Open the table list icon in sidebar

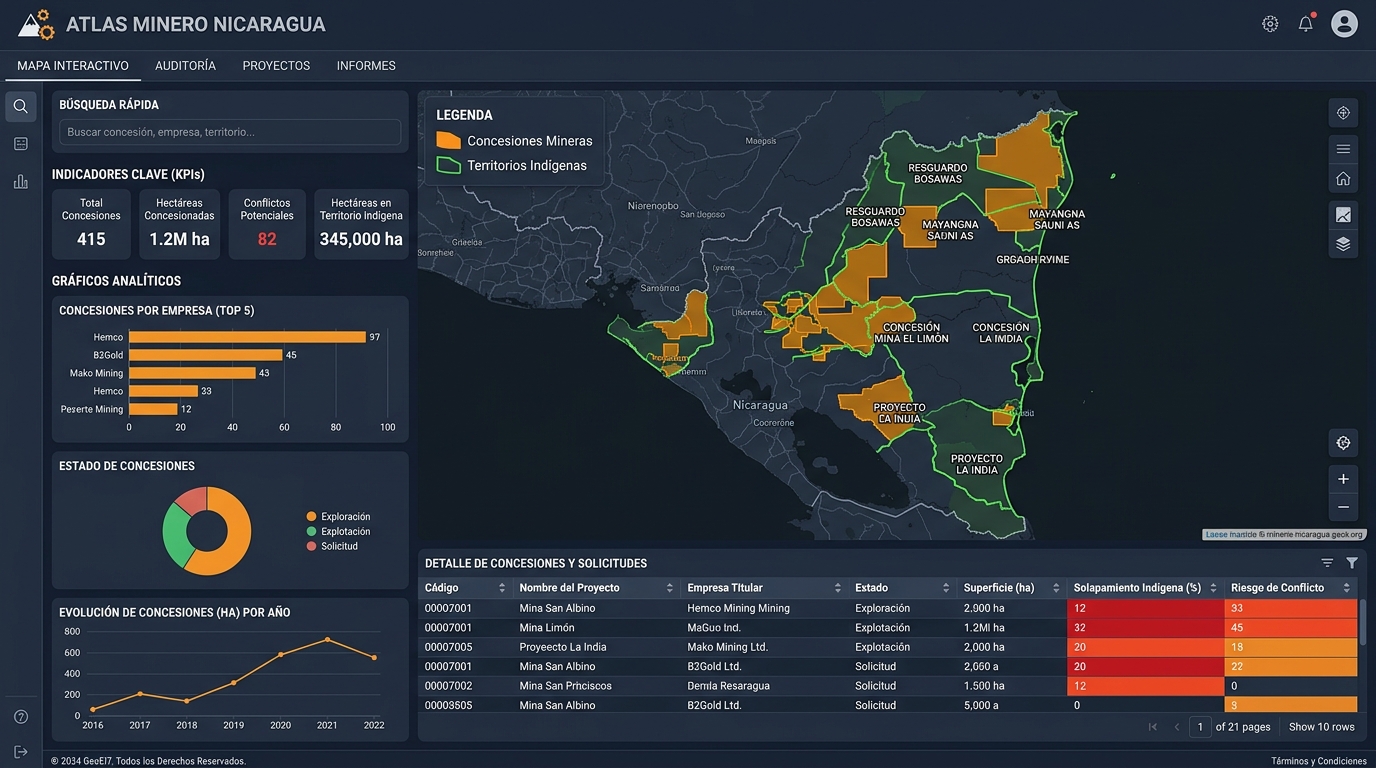[21, 144]
